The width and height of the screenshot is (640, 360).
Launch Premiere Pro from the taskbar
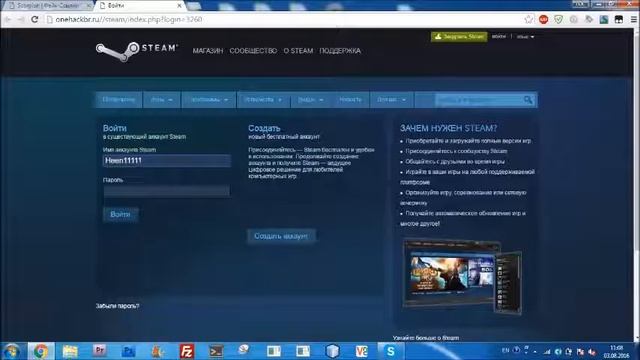[x=99, y=350]
